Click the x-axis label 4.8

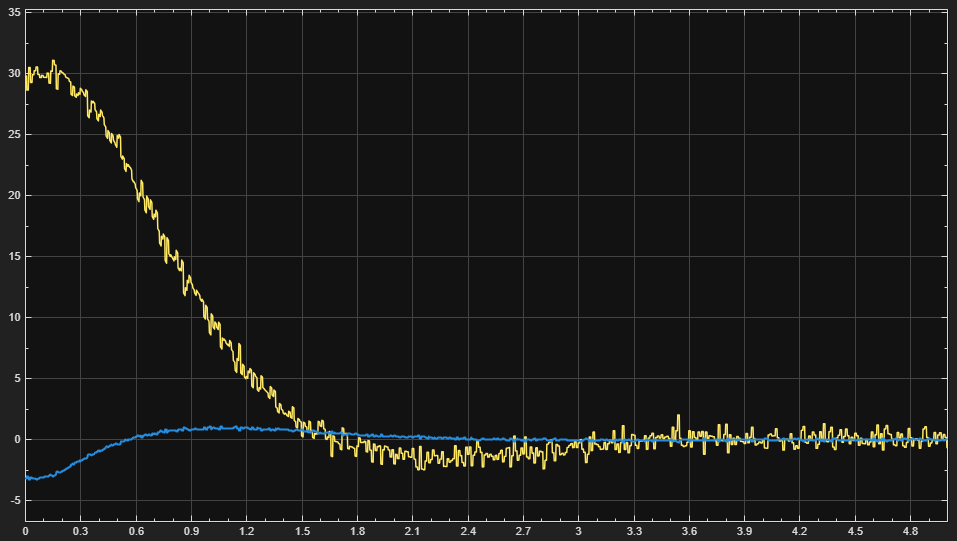(911, 531)
